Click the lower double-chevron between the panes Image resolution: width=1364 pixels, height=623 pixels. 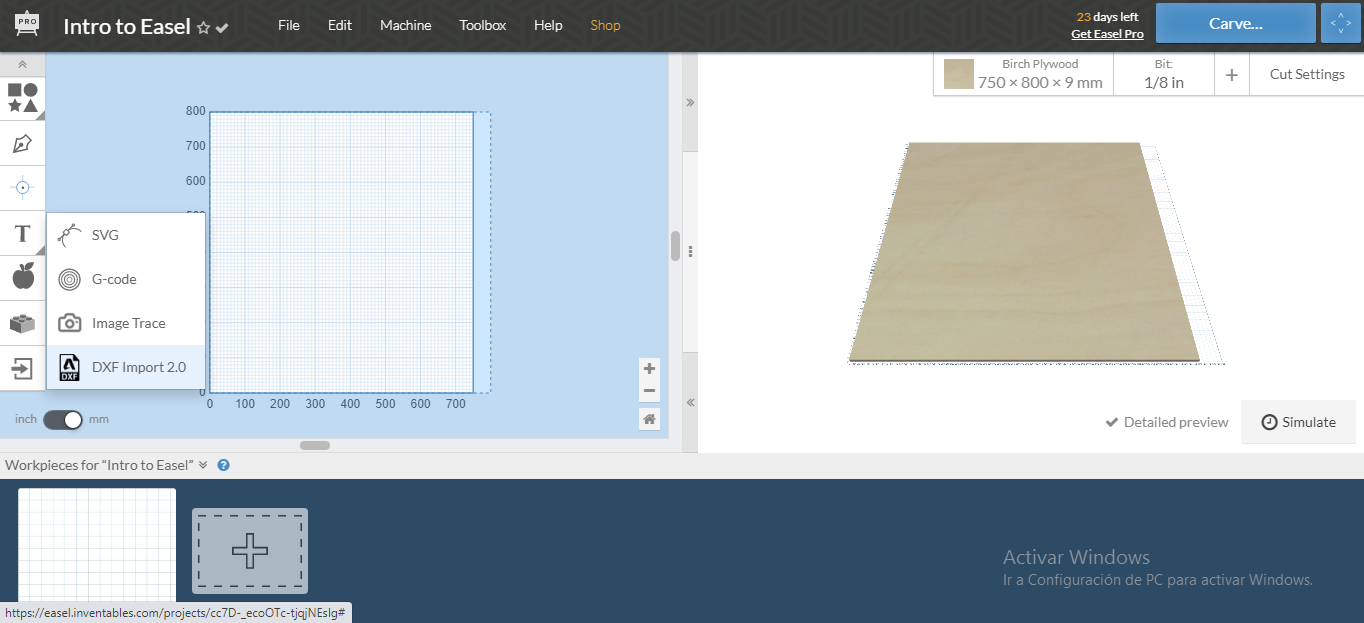pyautogui.click(x=690, y=402)
